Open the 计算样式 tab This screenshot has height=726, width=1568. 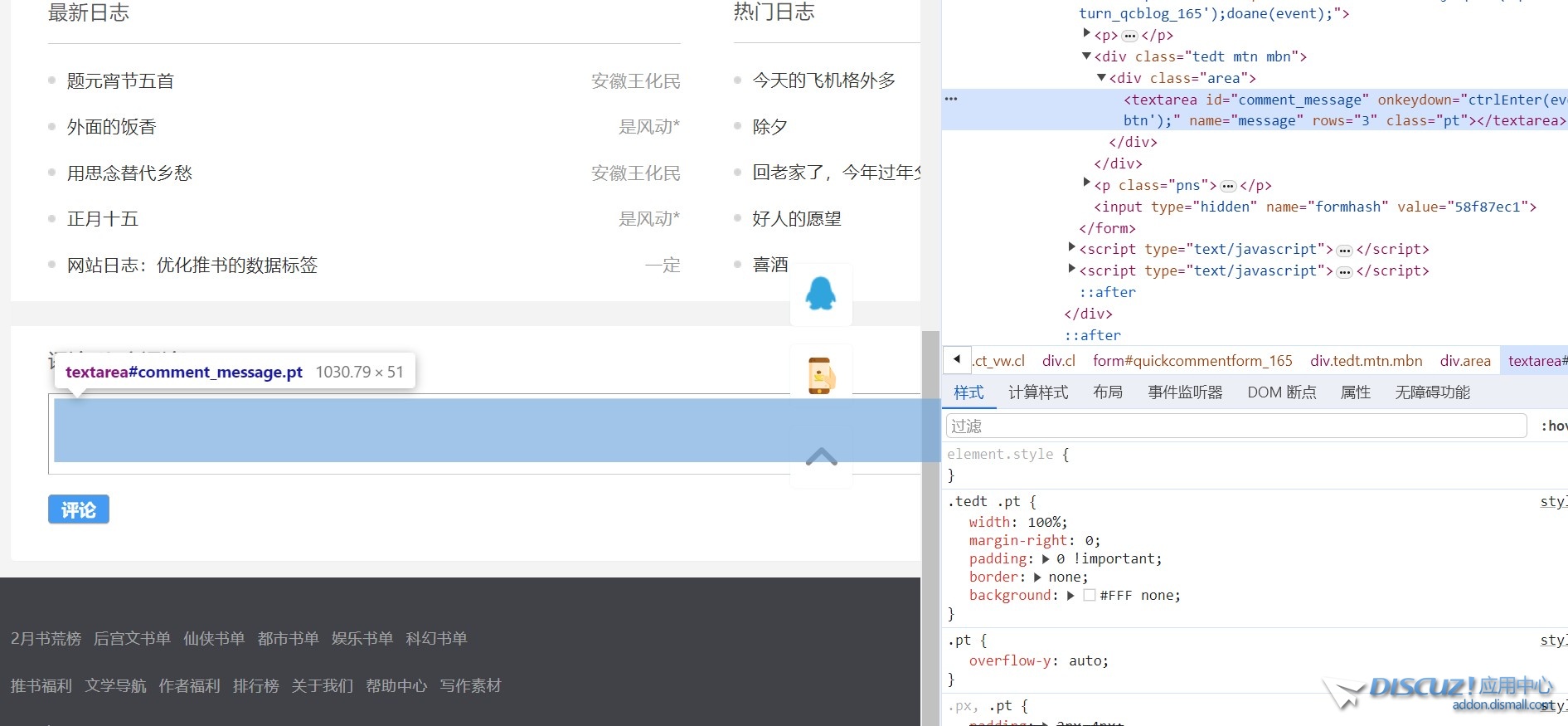pyautogui.click(x=1038, y=392)
